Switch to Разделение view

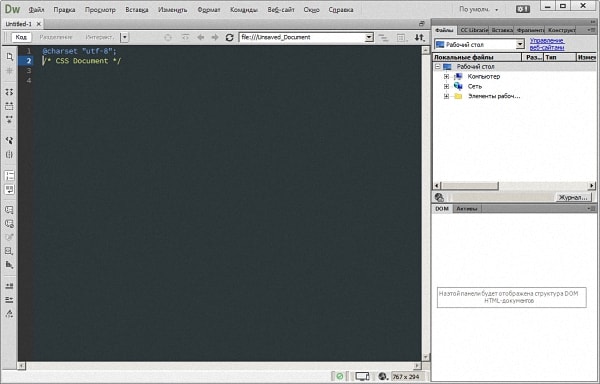click(56, 37)
